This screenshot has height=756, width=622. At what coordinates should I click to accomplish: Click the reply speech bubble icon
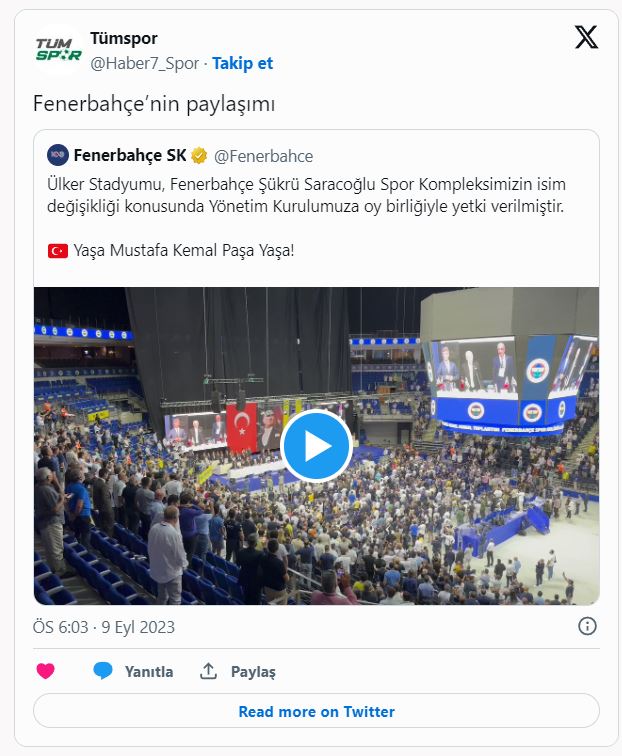103,671
